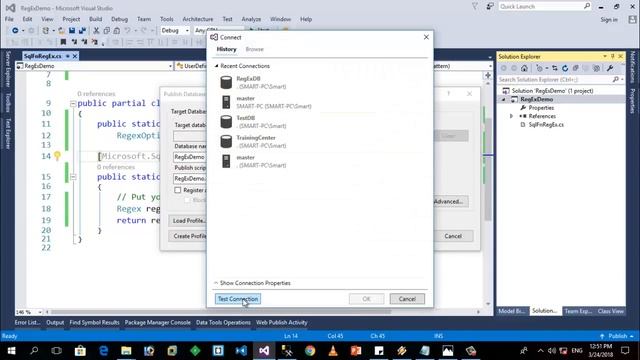The width and height of the screenshot is (640, 360).
Task: Toggle Register as data-tier application checkbox
Action: (x=178, y=190)
